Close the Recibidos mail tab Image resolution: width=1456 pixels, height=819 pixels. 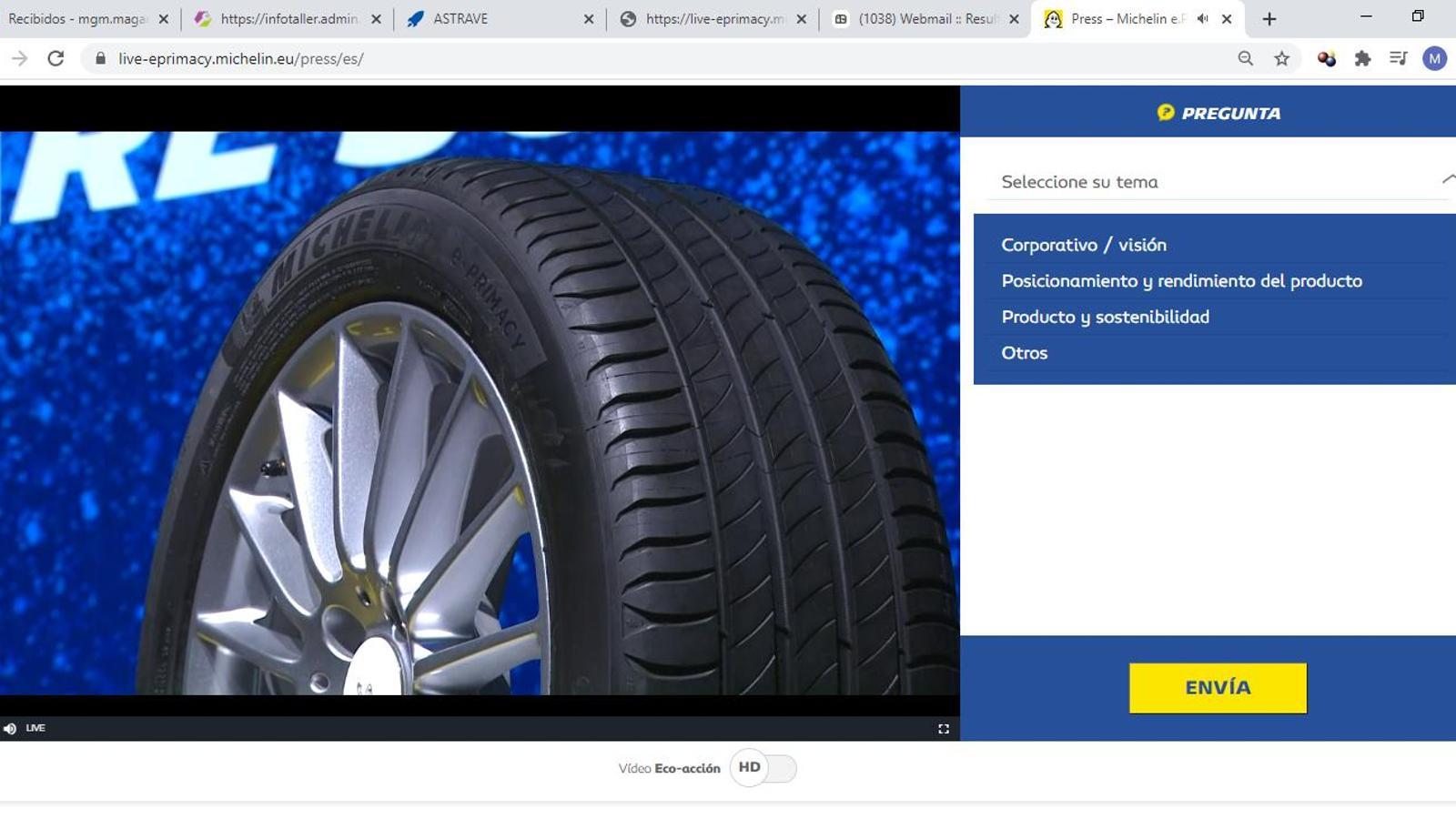click(x=164, y=19)
